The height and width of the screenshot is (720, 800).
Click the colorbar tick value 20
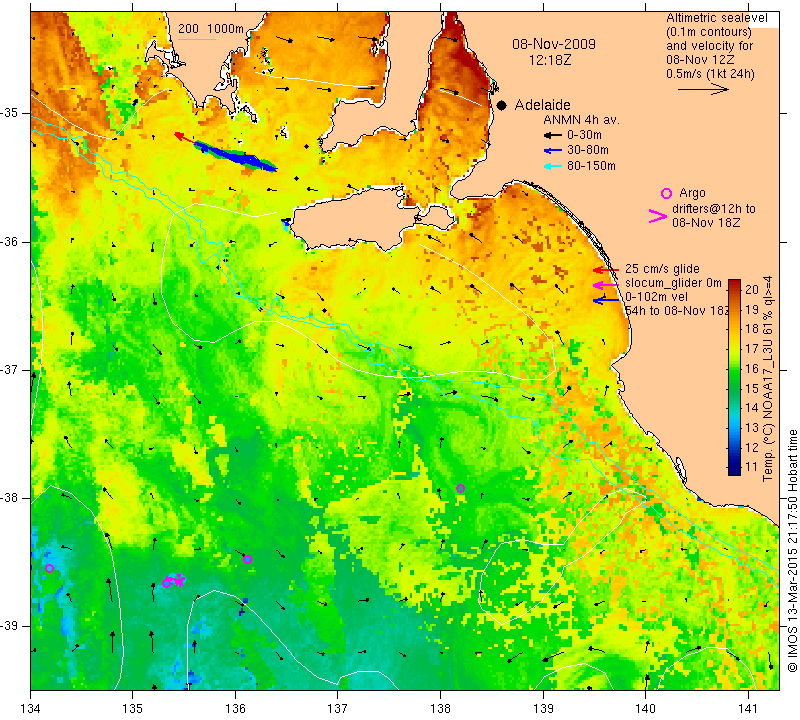(x=752, y=289)
